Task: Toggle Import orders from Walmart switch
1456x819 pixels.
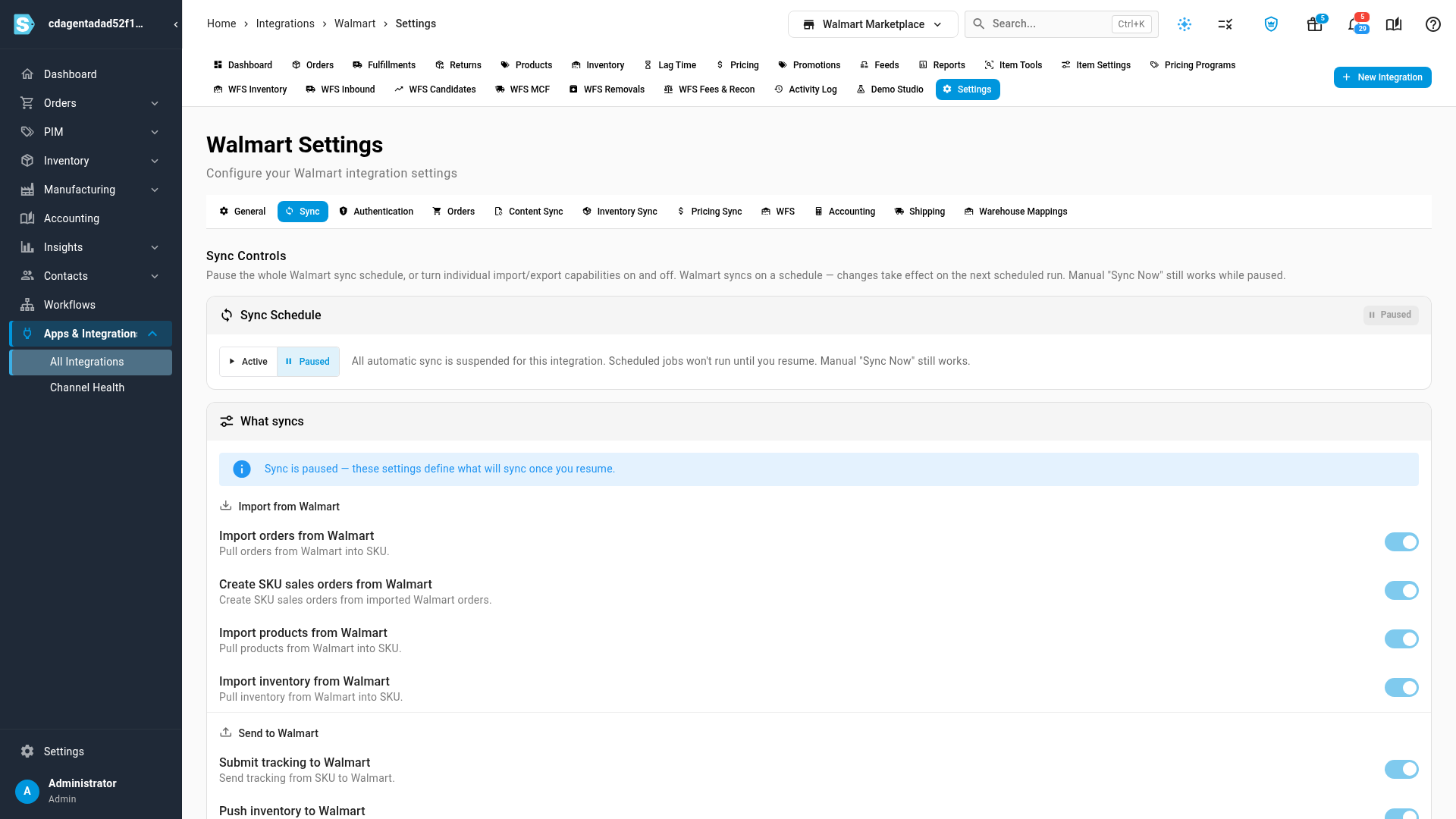Action: (x=1401, y=542)
